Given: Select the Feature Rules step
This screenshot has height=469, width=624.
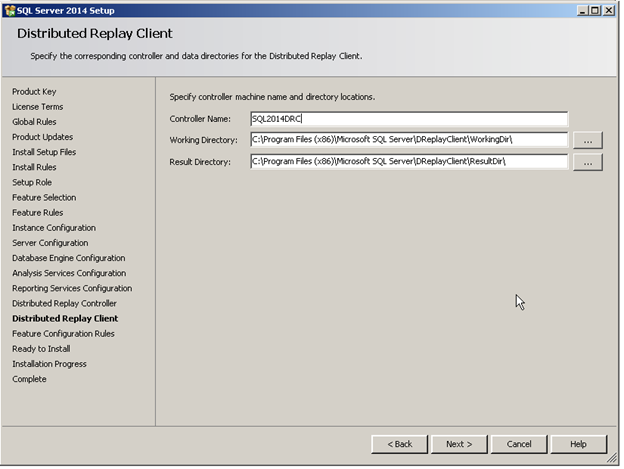Looking at the screenshot, I should pyautogui.click(x=37, y=212).
